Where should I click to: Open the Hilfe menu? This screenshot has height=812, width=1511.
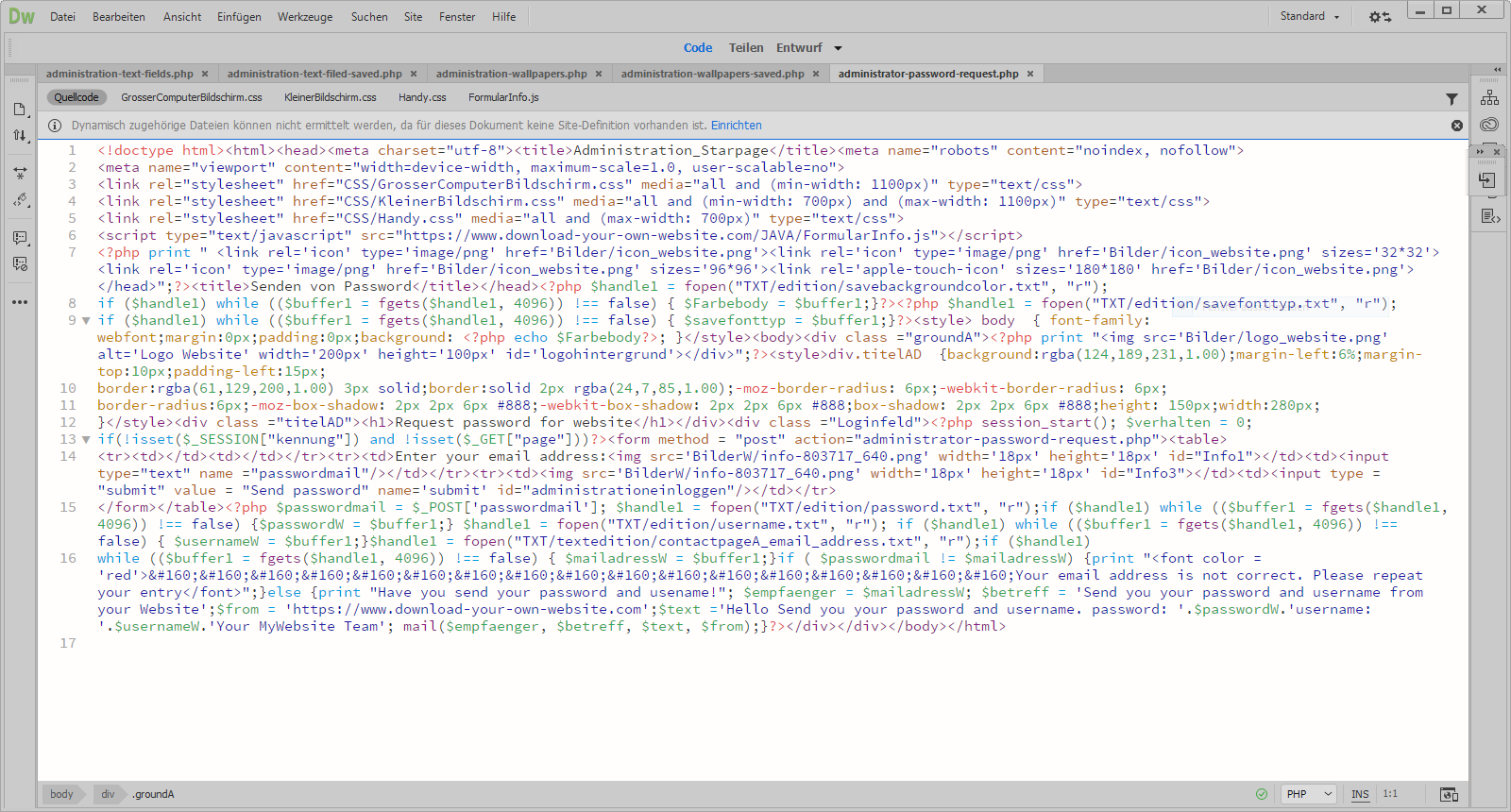click(504, 17)
